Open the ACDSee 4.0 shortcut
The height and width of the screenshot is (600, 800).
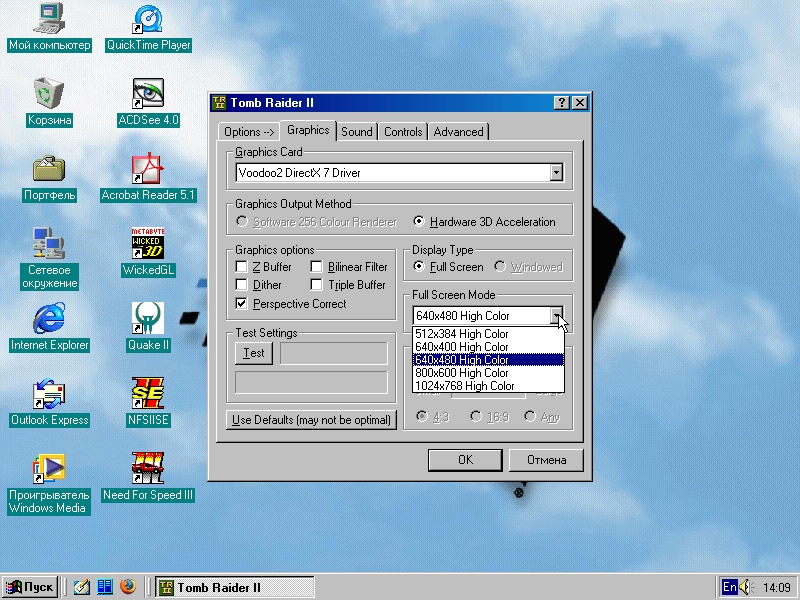point(148,94)
